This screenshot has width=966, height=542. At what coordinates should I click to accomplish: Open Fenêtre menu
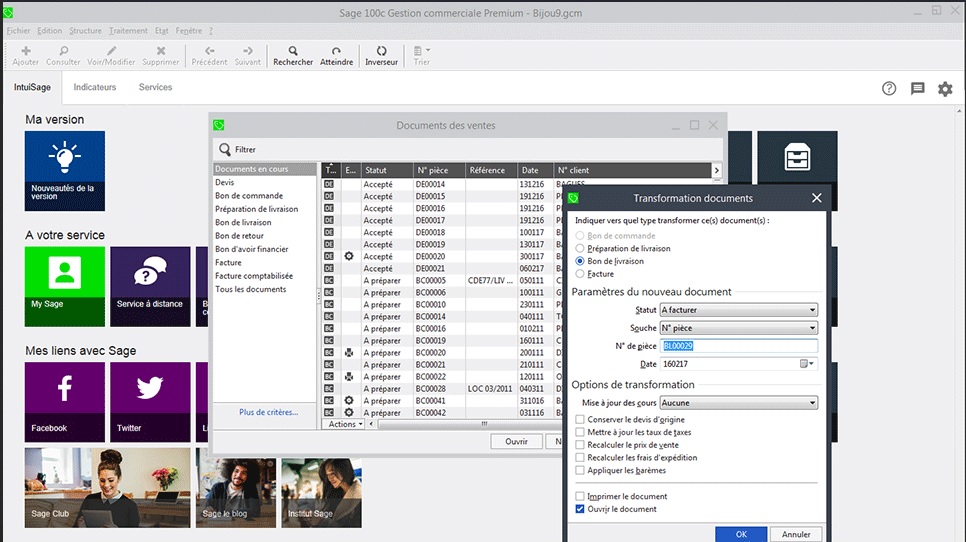tap(189, 31)
